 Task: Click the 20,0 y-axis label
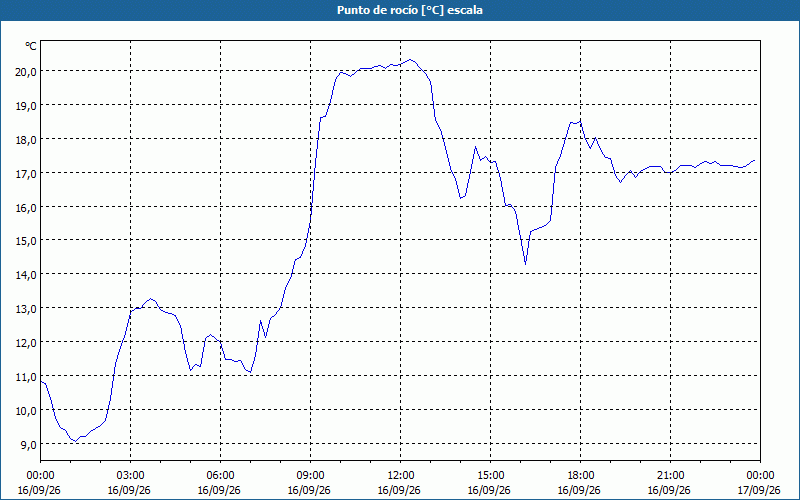[x=26, y=72]
